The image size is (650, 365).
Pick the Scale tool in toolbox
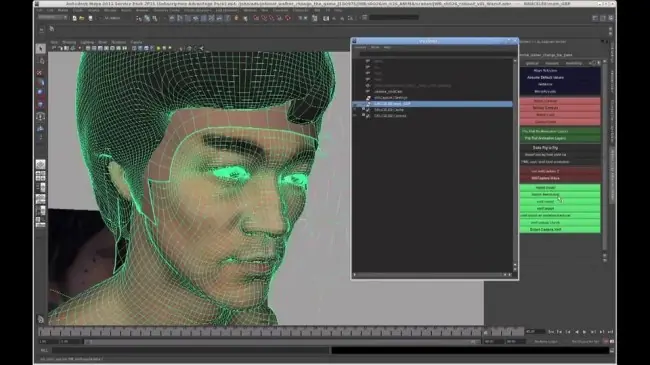click(40, 104)
